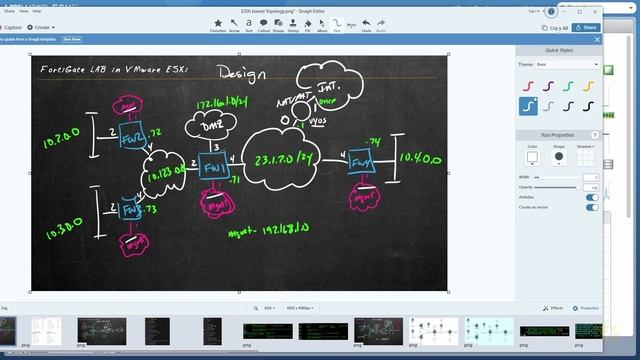Open the Properties panel

click(x=586, y=308)
